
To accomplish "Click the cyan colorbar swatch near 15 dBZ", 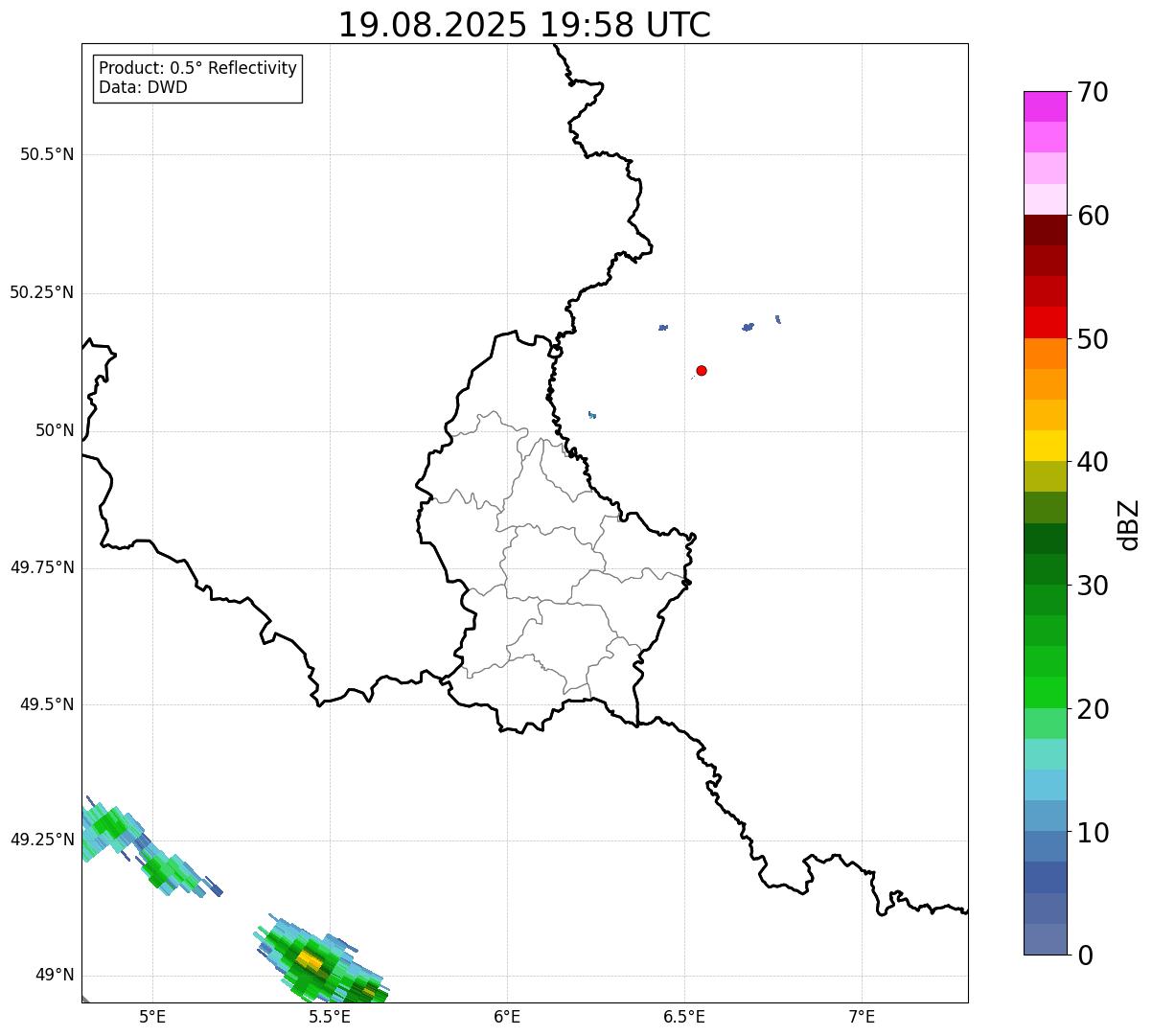I will 1045,785.
